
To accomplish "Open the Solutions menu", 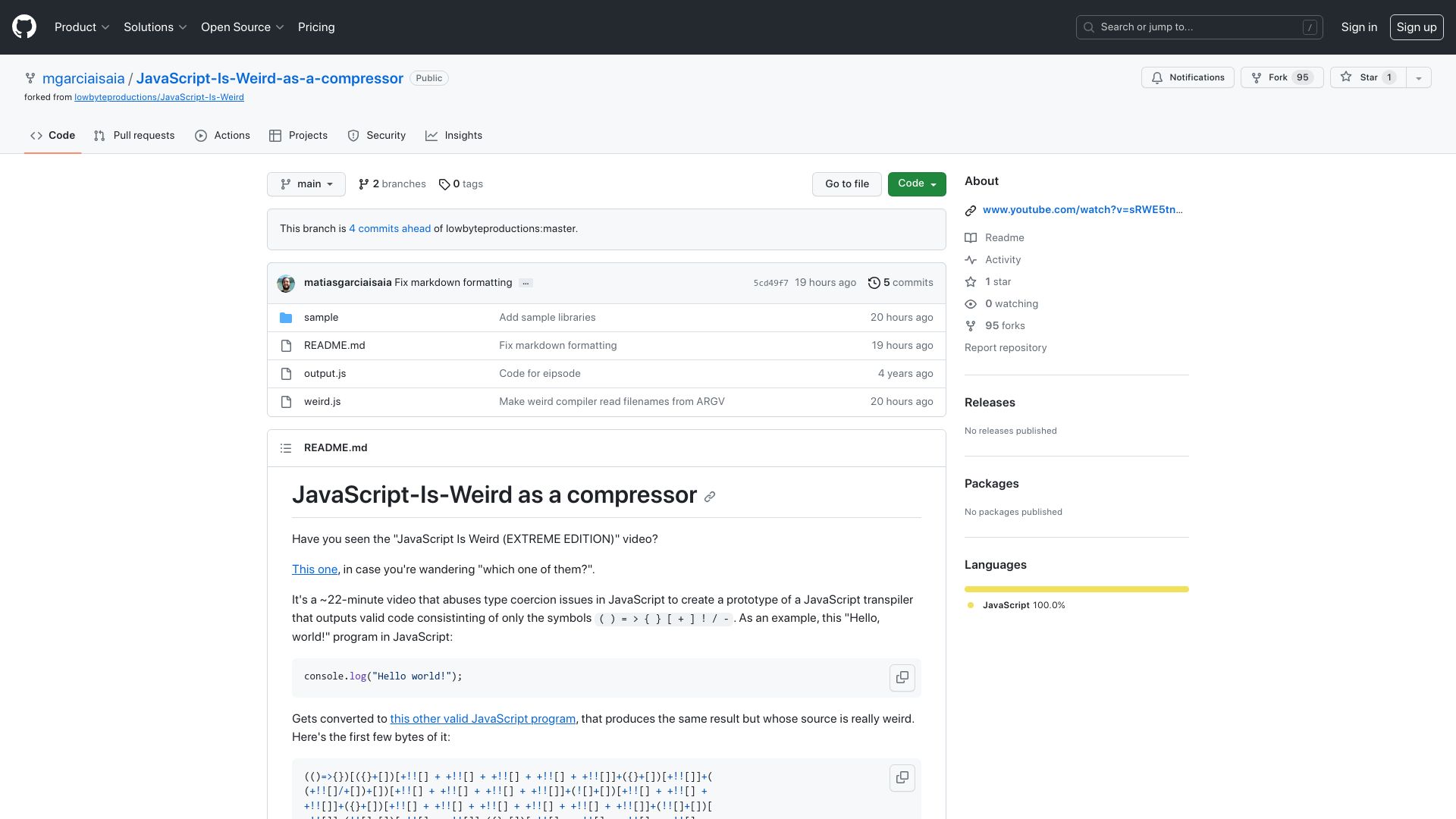I will pos(155,27).
